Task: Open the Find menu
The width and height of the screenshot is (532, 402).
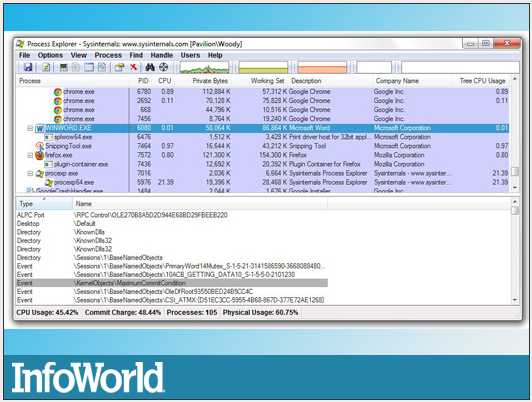Action: tap(136, 55)
